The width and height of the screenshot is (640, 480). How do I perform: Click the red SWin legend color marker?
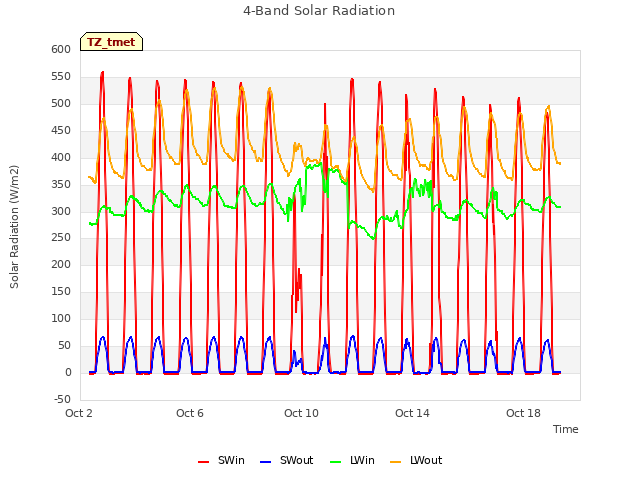coord(203,462)
